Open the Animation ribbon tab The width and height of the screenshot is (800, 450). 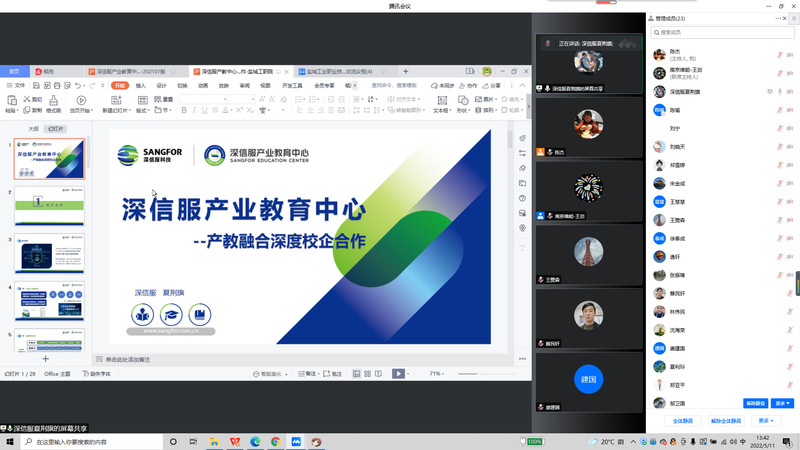click(203, 85)
